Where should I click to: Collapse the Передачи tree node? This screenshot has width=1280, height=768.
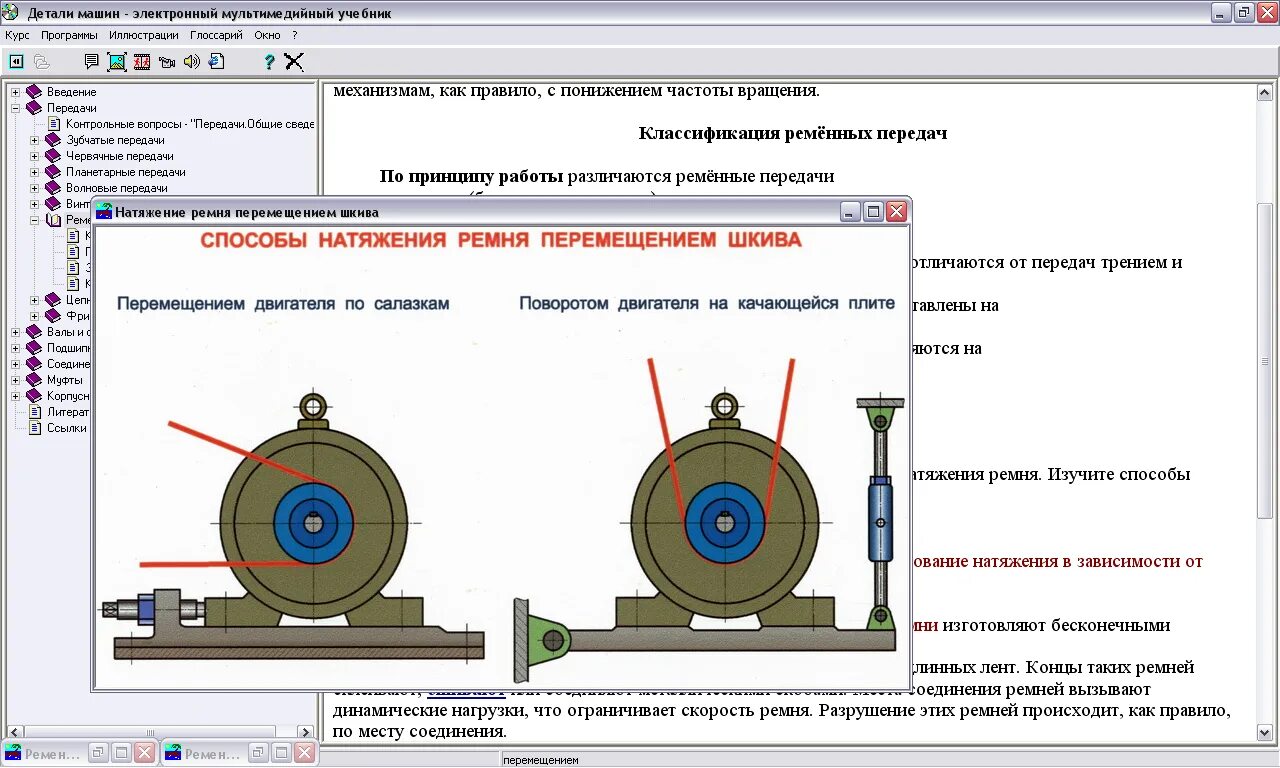[x=15, y=108]
